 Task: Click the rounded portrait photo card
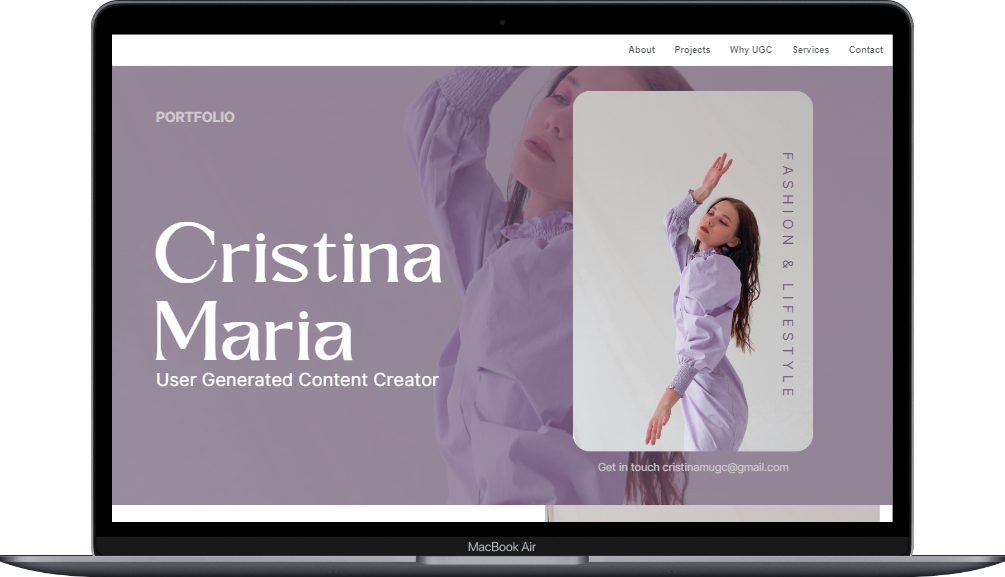pyautogui.click(x=693, y=271)
